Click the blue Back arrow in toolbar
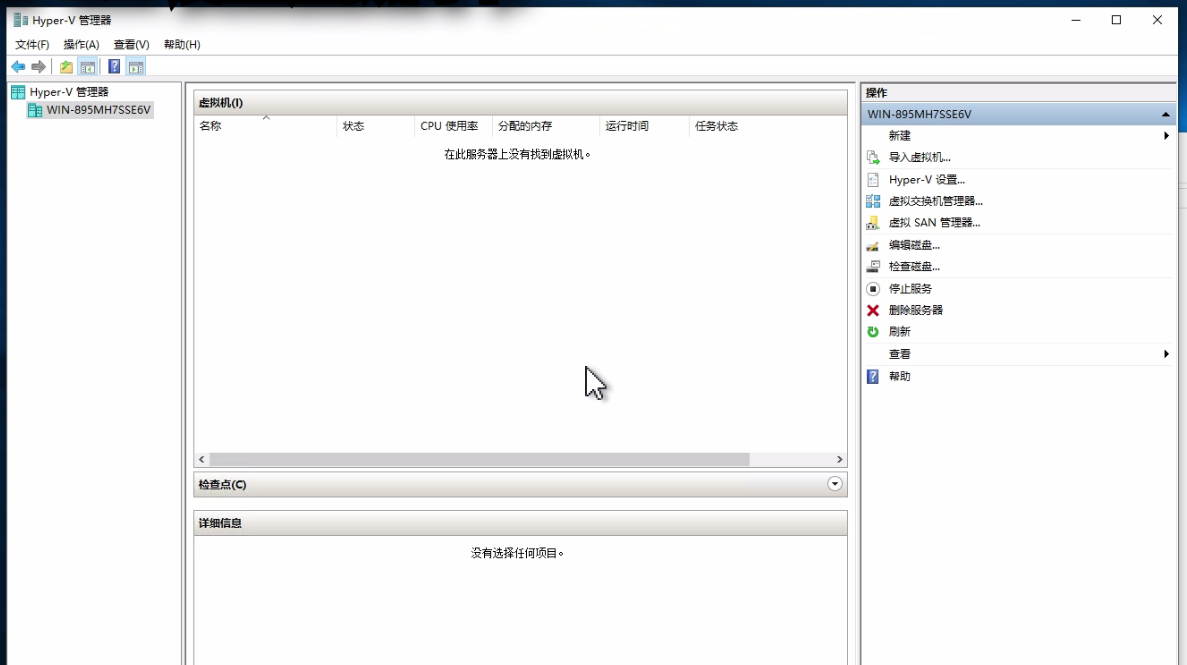 [x=17, y=67]
